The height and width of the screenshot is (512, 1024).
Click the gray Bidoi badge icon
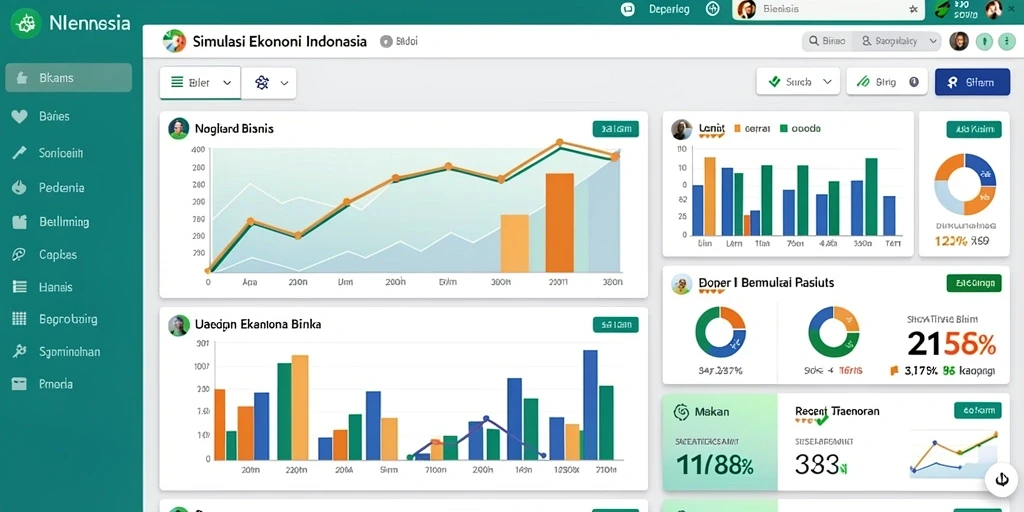[x=385, y=42]
